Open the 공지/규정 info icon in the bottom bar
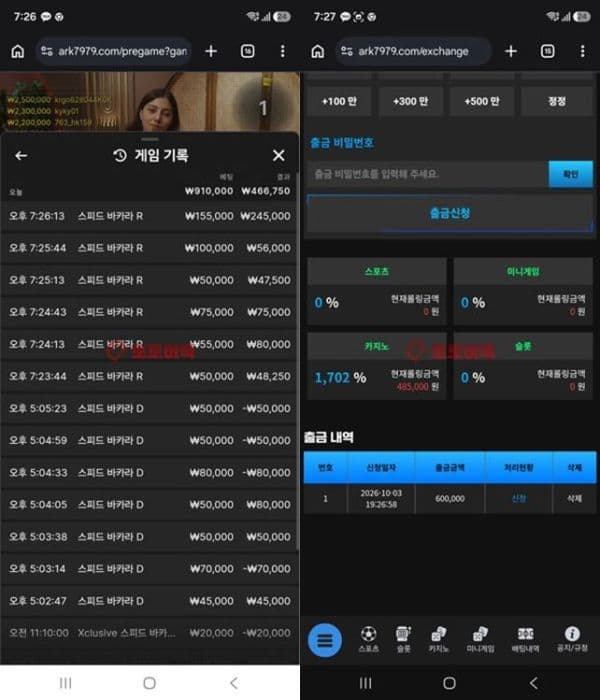600x700 pixels. point(572,639)
